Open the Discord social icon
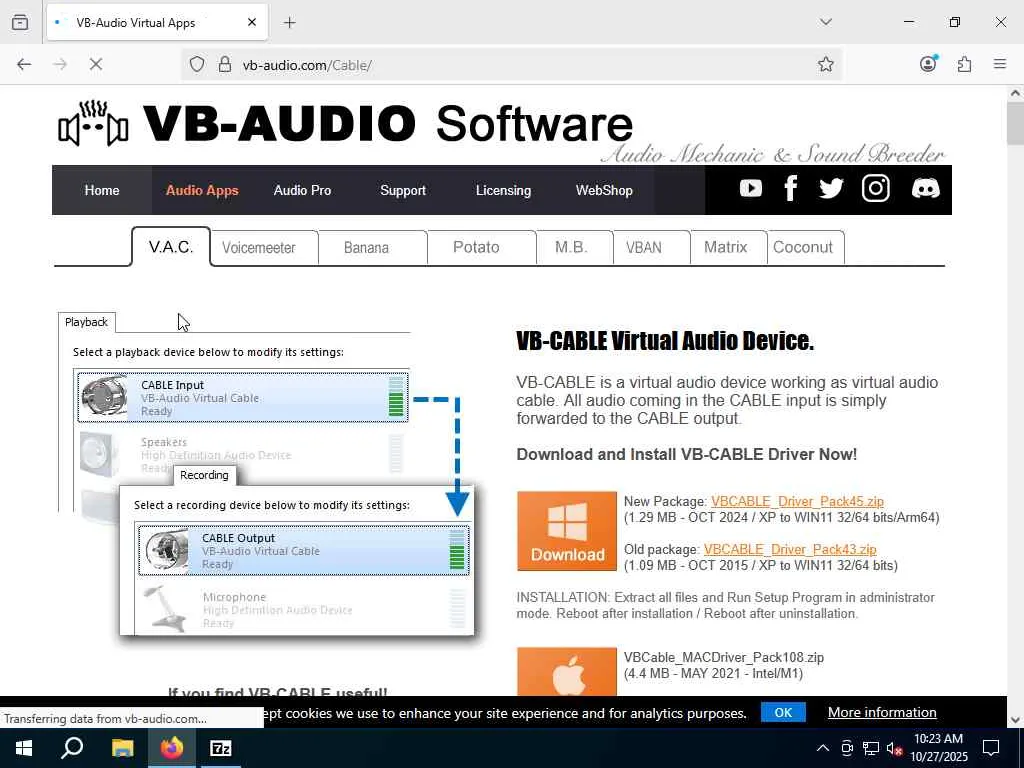Screen dimensions: 1024x768 [925, 189]
